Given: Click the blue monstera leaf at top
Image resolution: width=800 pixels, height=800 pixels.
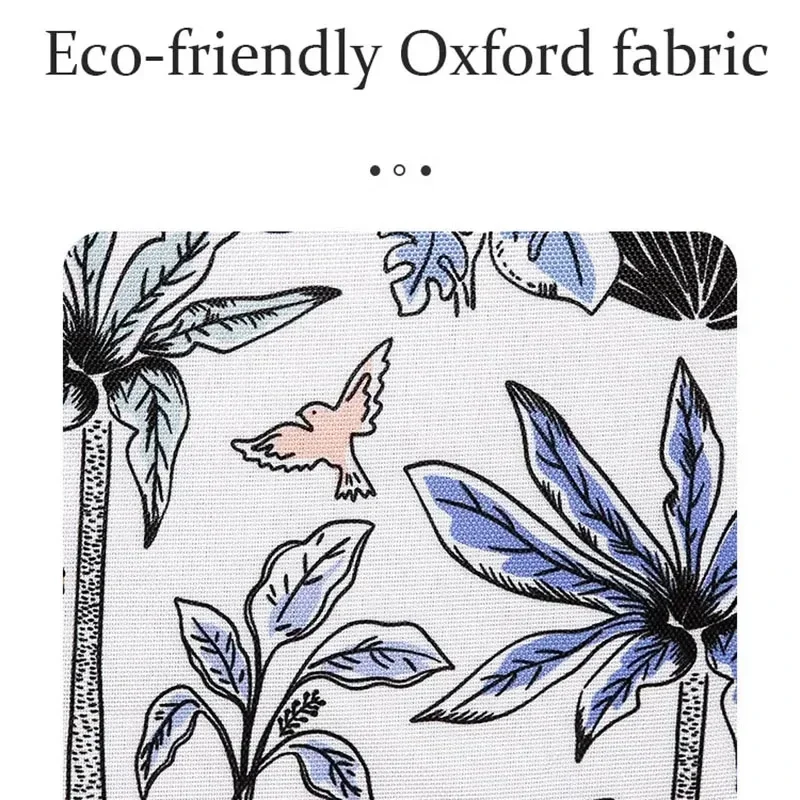Looking at the screenshot, I should [x=431, y=270].
